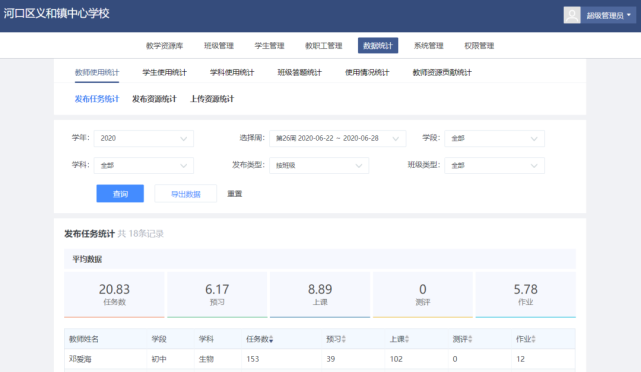
Task: Switch to 教师使用统计 tab
Action: pos(97,73)
